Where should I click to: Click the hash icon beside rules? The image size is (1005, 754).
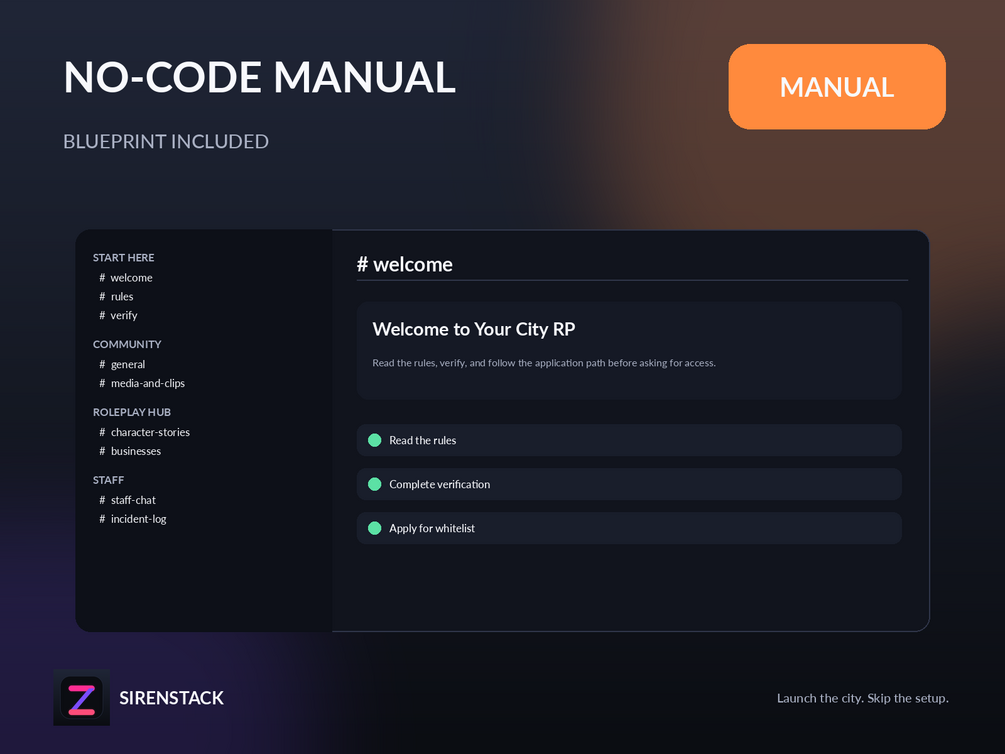click(x=102, y=296)
